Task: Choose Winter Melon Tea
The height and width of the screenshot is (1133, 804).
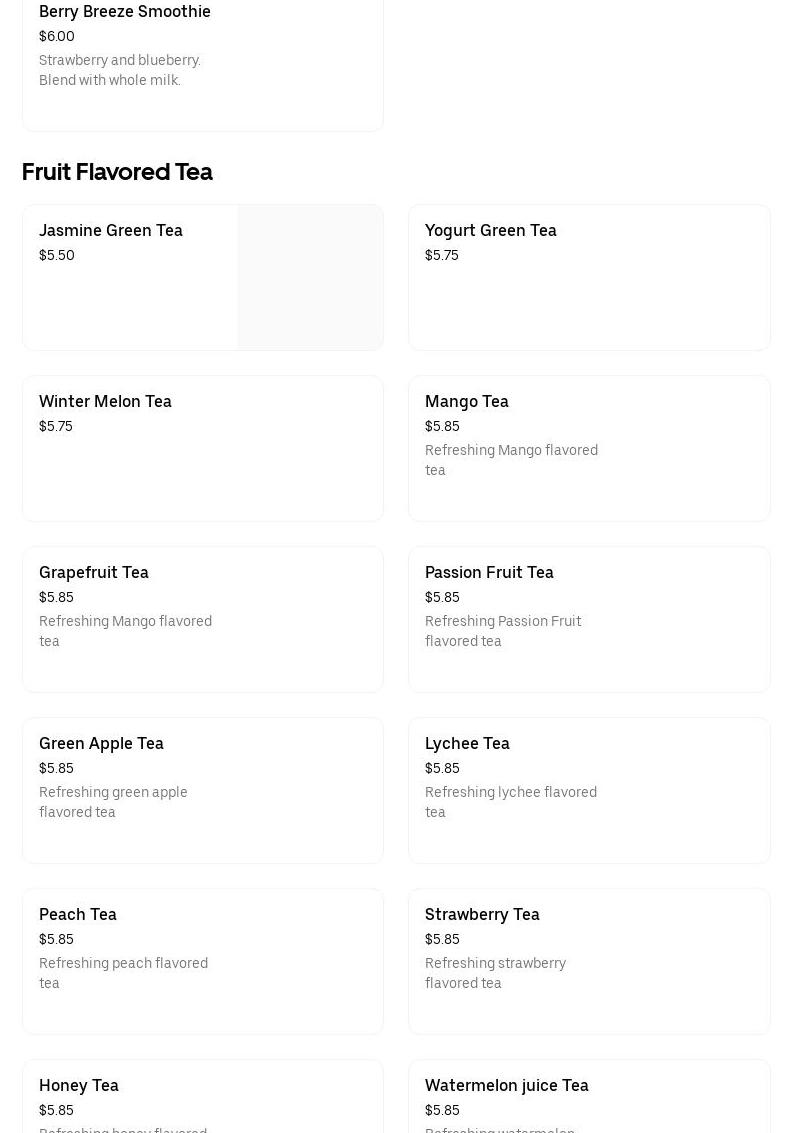Action: pyautogui.click(x=202, y=448)
